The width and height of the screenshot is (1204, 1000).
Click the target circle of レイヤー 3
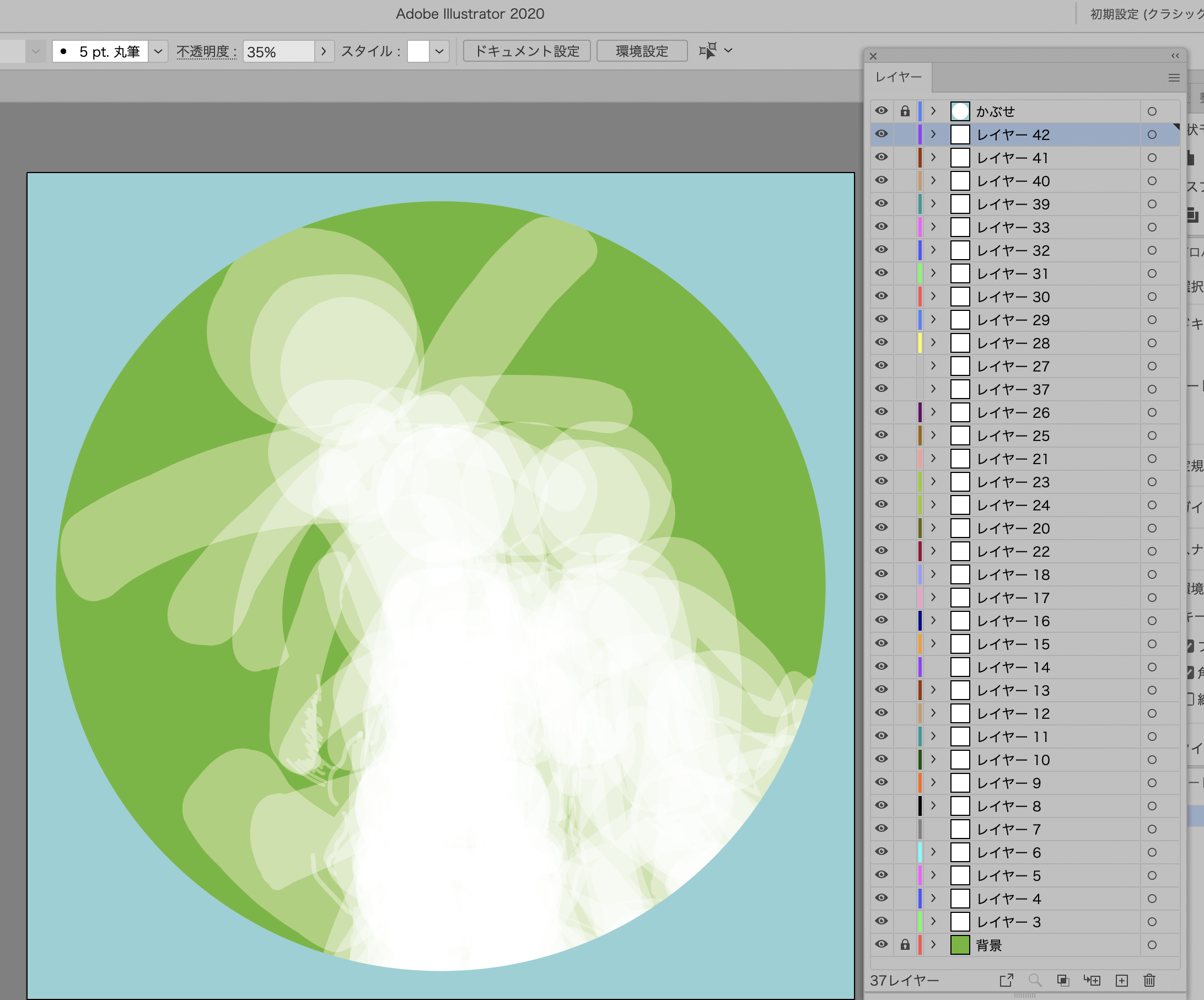1152,922
